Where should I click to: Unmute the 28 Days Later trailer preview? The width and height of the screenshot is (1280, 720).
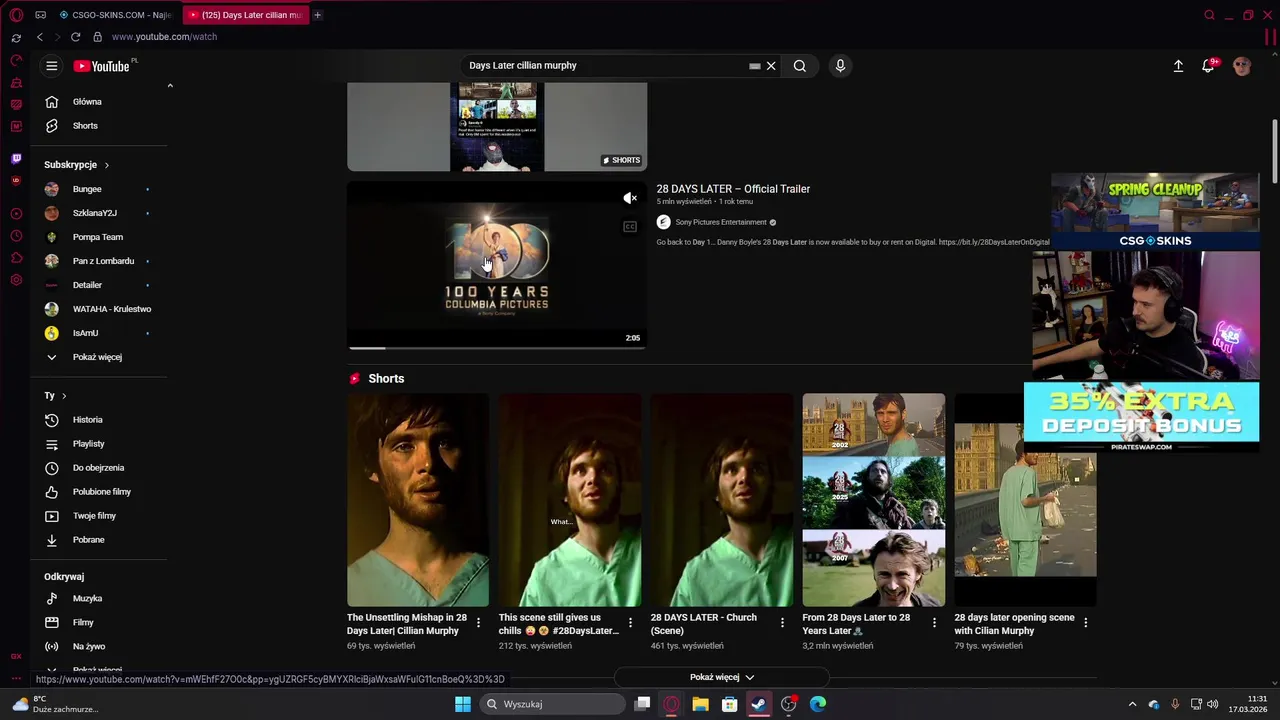coord(630,198)
